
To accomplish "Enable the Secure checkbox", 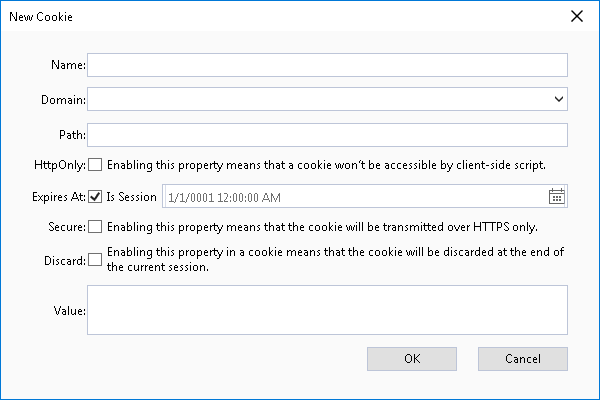I will [95, 227].
